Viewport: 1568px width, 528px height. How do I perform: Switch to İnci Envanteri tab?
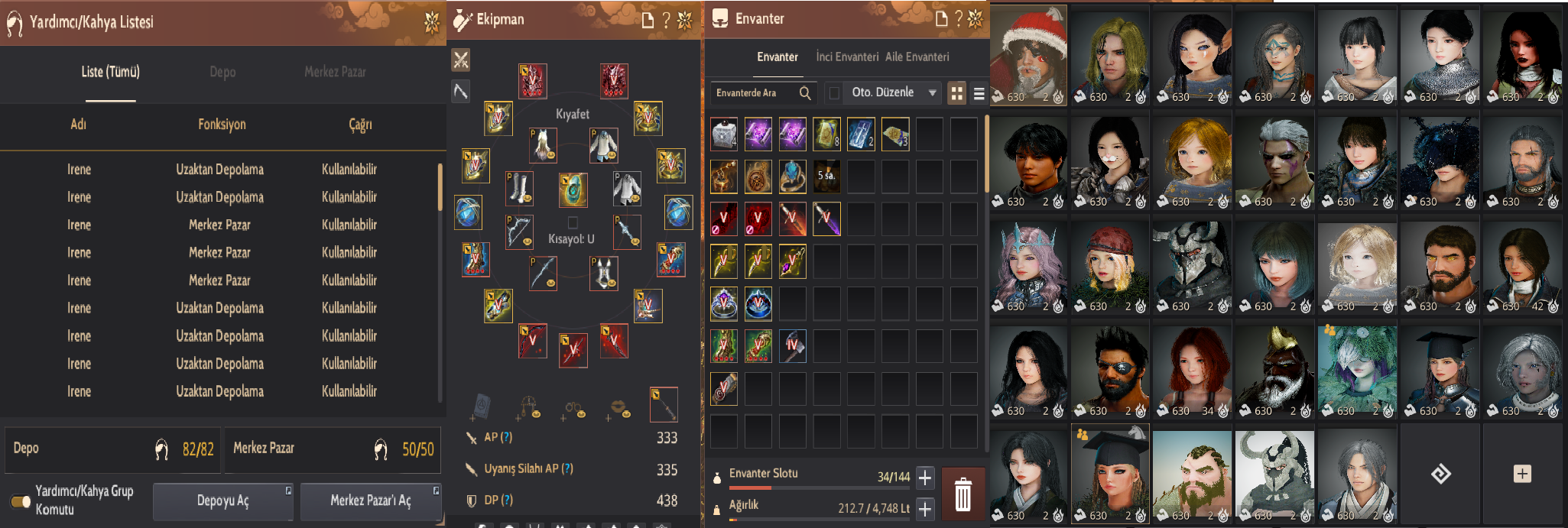click(x=847, y=57)
